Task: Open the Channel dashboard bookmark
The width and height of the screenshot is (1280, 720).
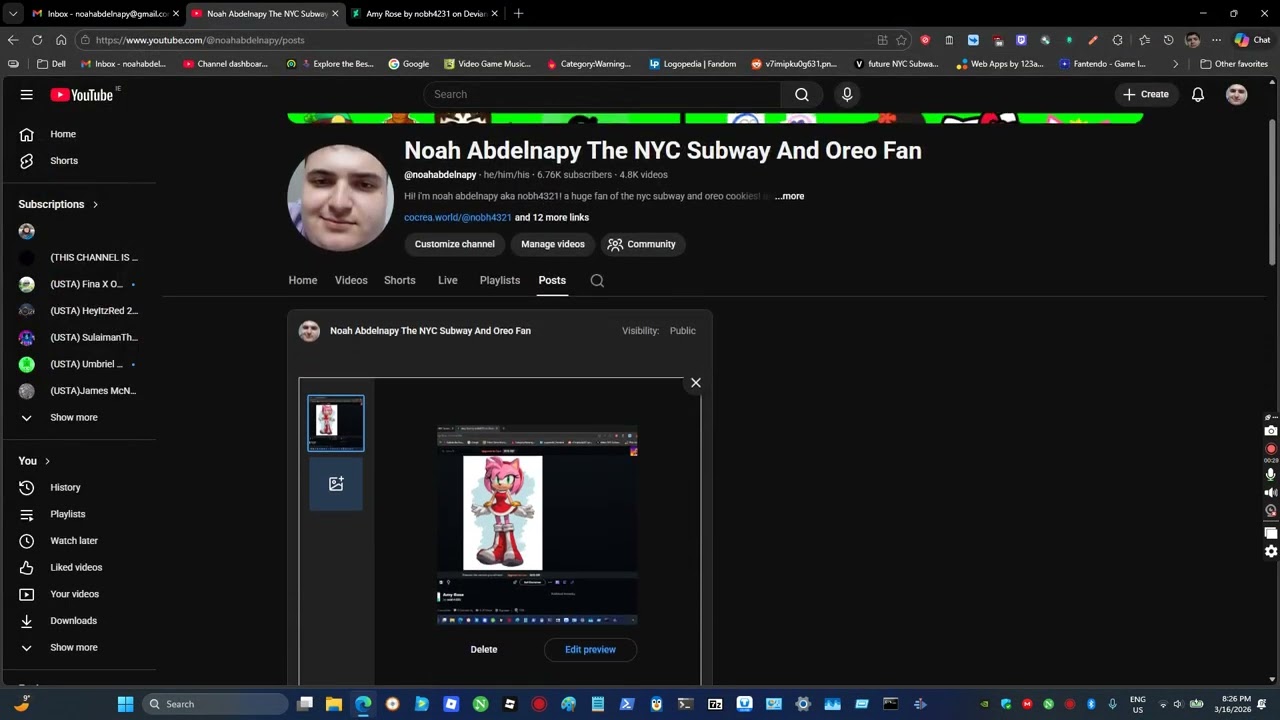Action: click(x=226, y=64)
